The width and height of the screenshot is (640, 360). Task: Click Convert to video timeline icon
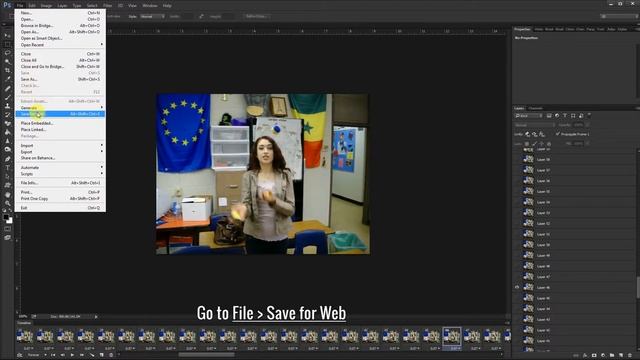pyautogui.click(x=19, y=355)
